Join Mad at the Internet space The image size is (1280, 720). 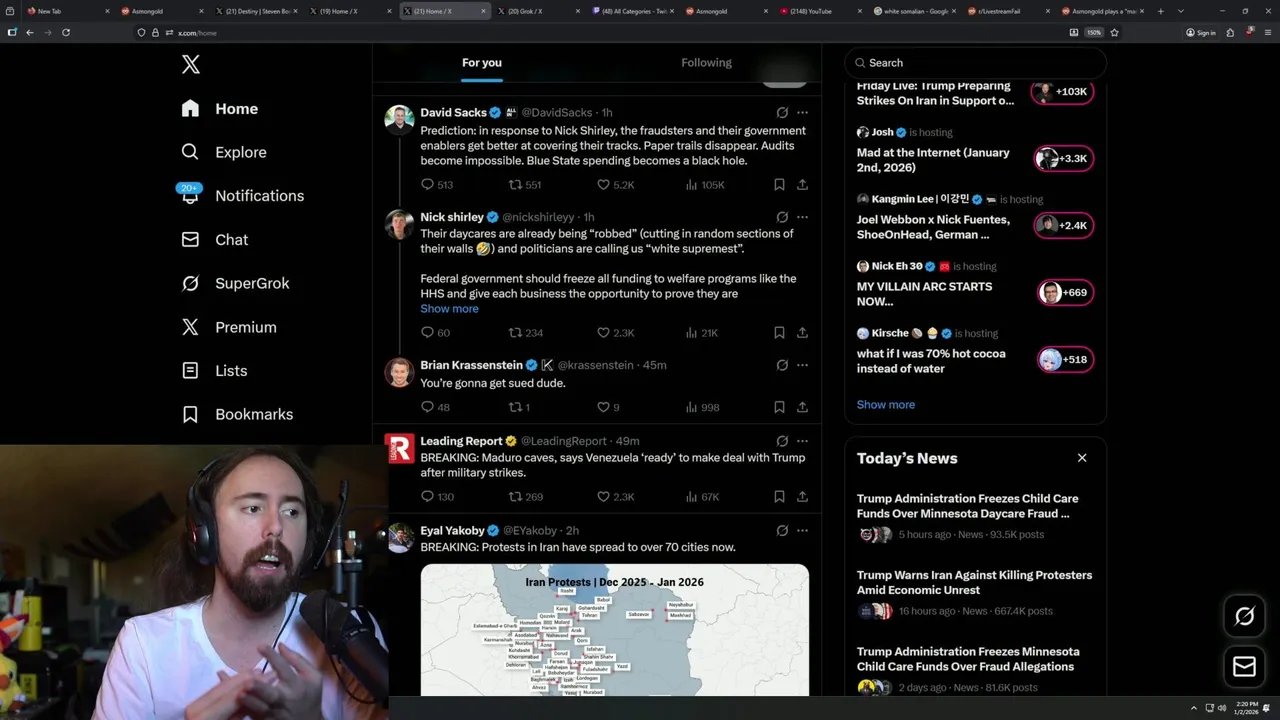click(1064, 159)
